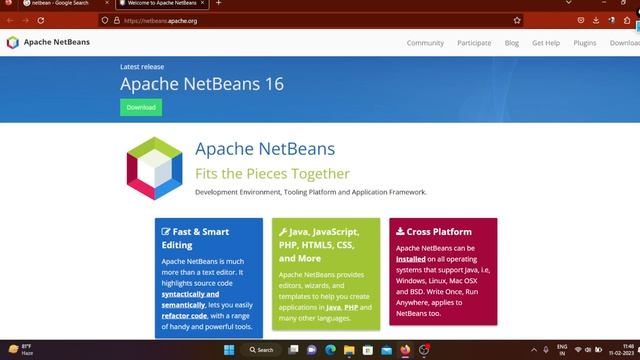The width and height of the screenshot is (640, 360).
Task: Bookmark this page with star icon
Action: [x=517, y=20]
